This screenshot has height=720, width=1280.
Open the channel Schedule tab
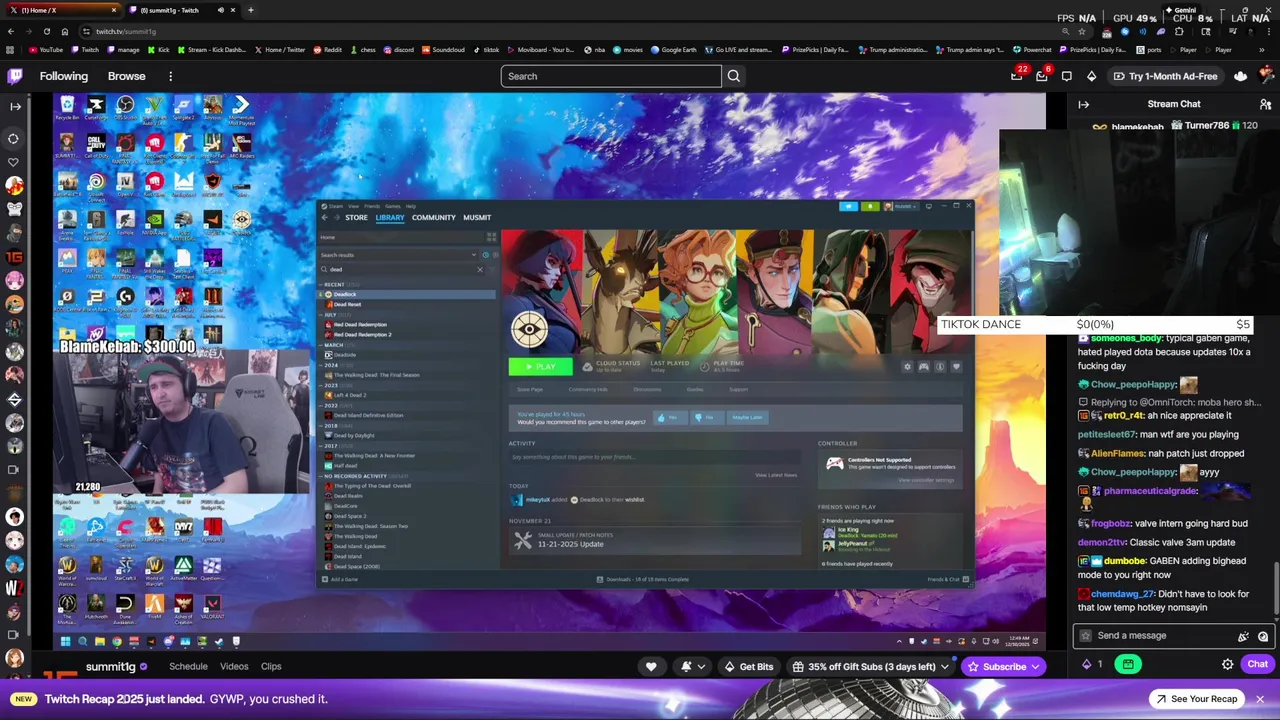[x=188, y=667]
